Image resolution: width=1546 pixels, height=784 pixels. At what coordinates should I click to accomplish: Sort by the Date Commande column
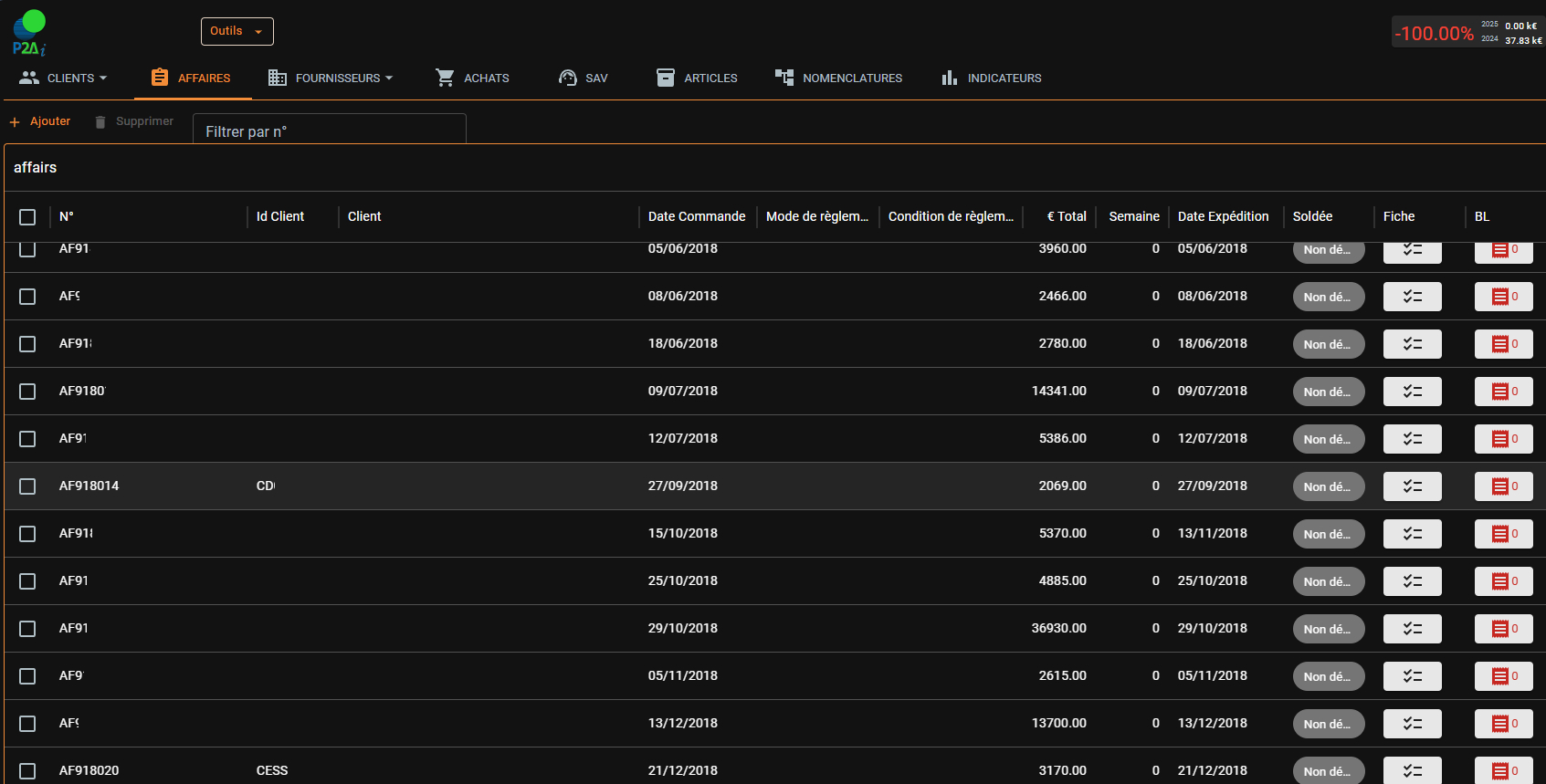[x=697, y=216]
